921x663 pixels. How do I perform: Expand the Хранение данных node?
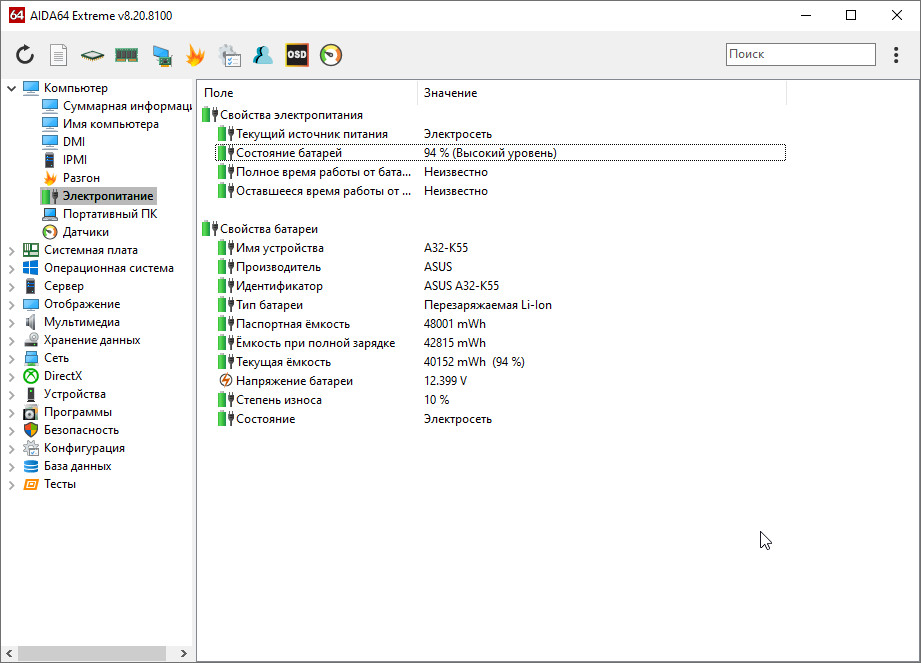[x=11, y=340]
